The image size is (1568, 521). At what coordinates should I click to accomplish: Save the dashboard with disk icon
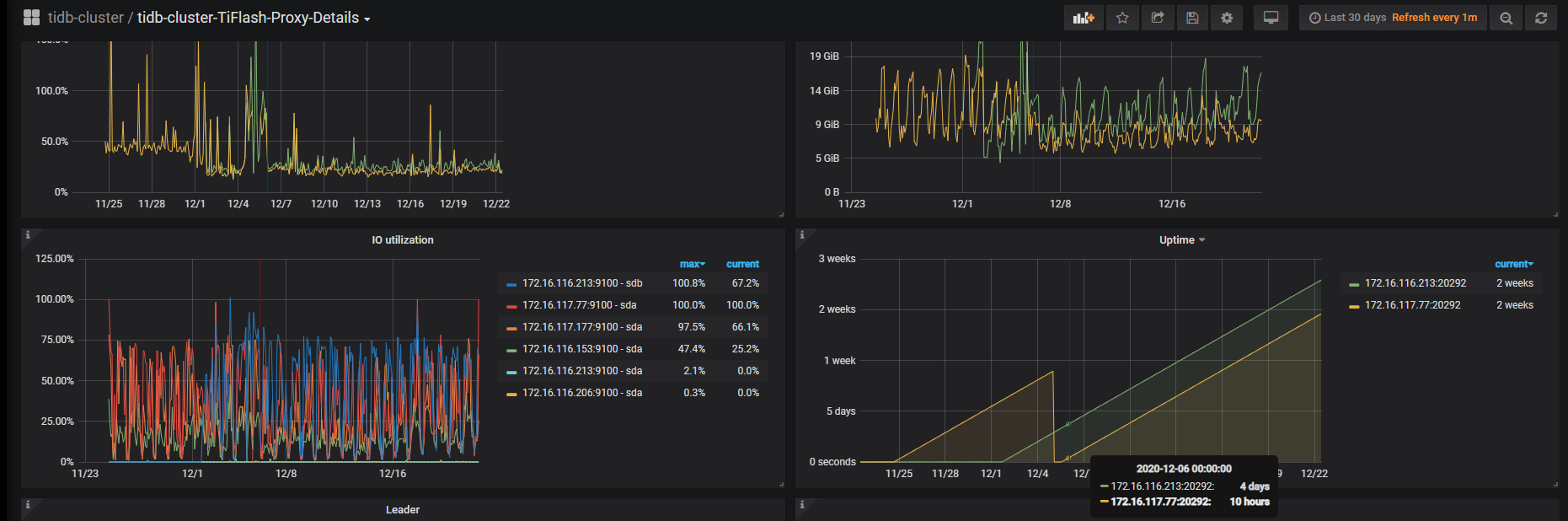(x=1192, y=18)
